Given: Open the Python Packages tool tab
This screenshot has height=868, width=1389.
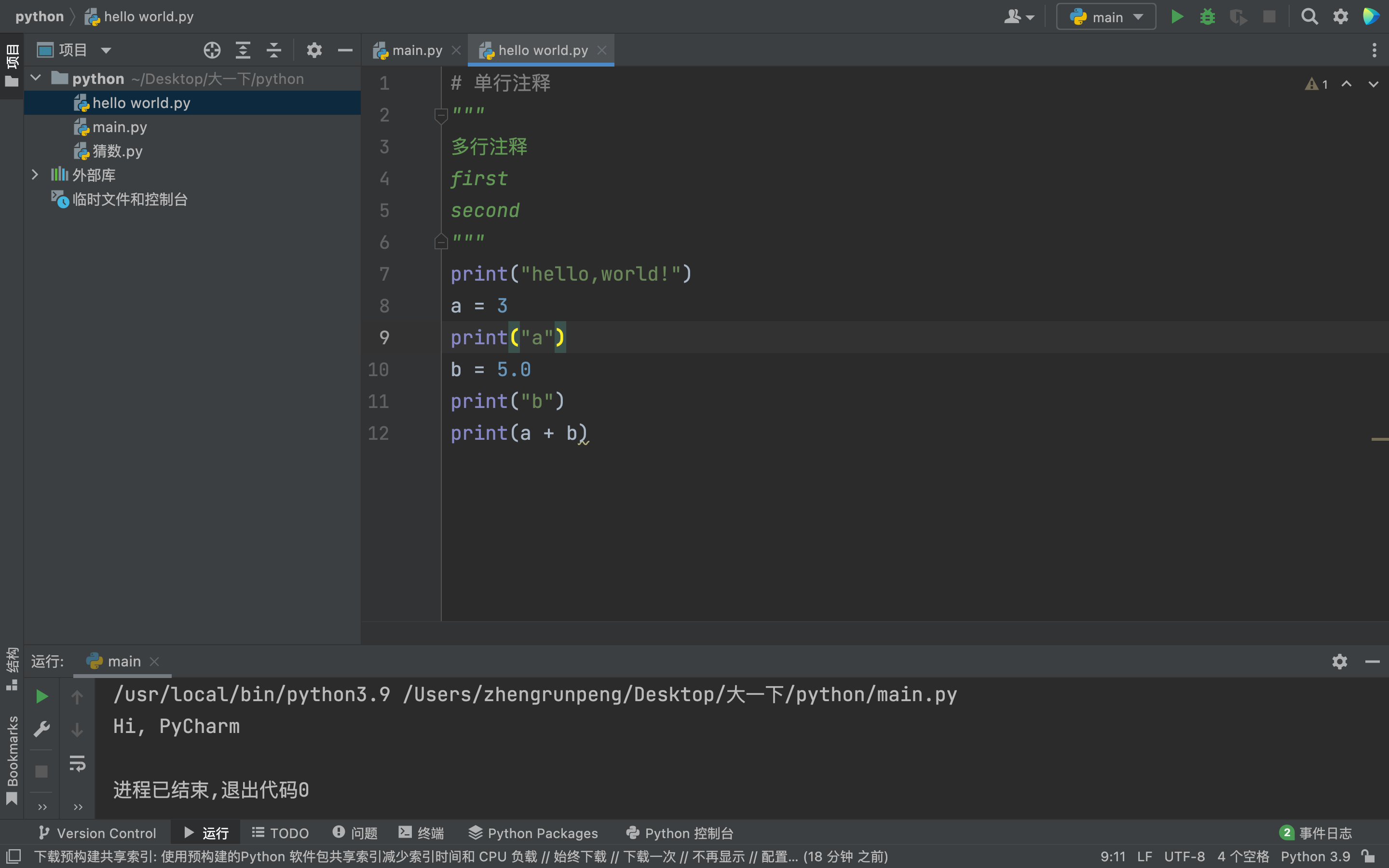Looking at the screenshot, I should (533, 833).
